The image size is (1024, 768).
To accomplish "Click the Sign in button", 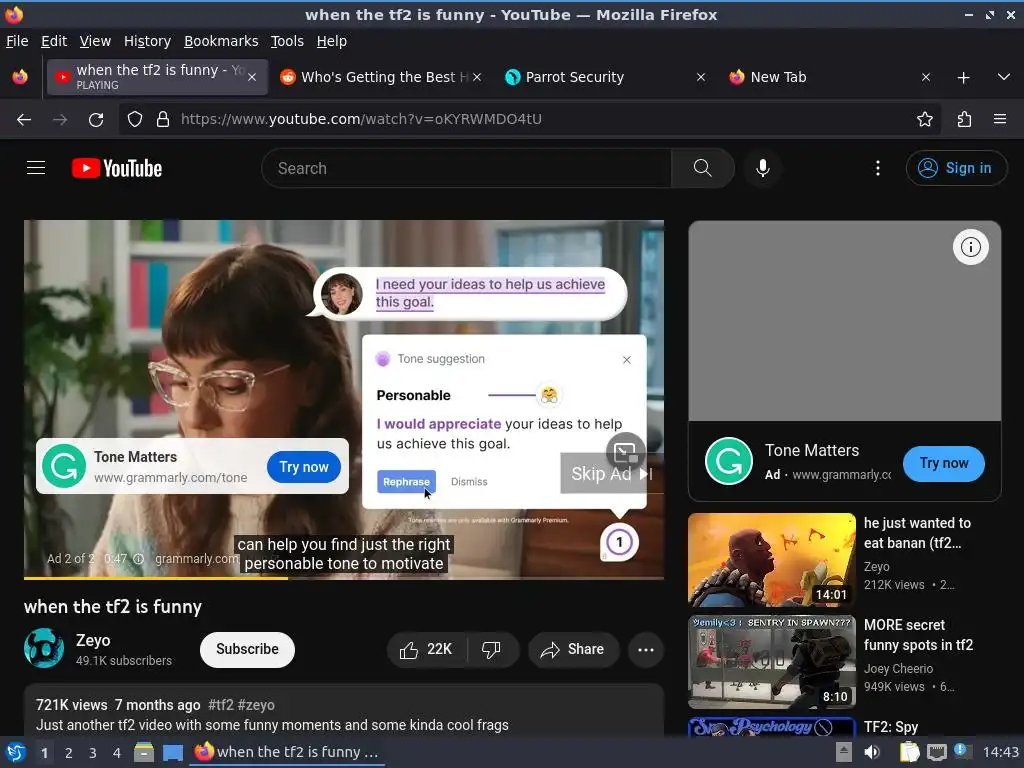I will [x=955, y=168].
